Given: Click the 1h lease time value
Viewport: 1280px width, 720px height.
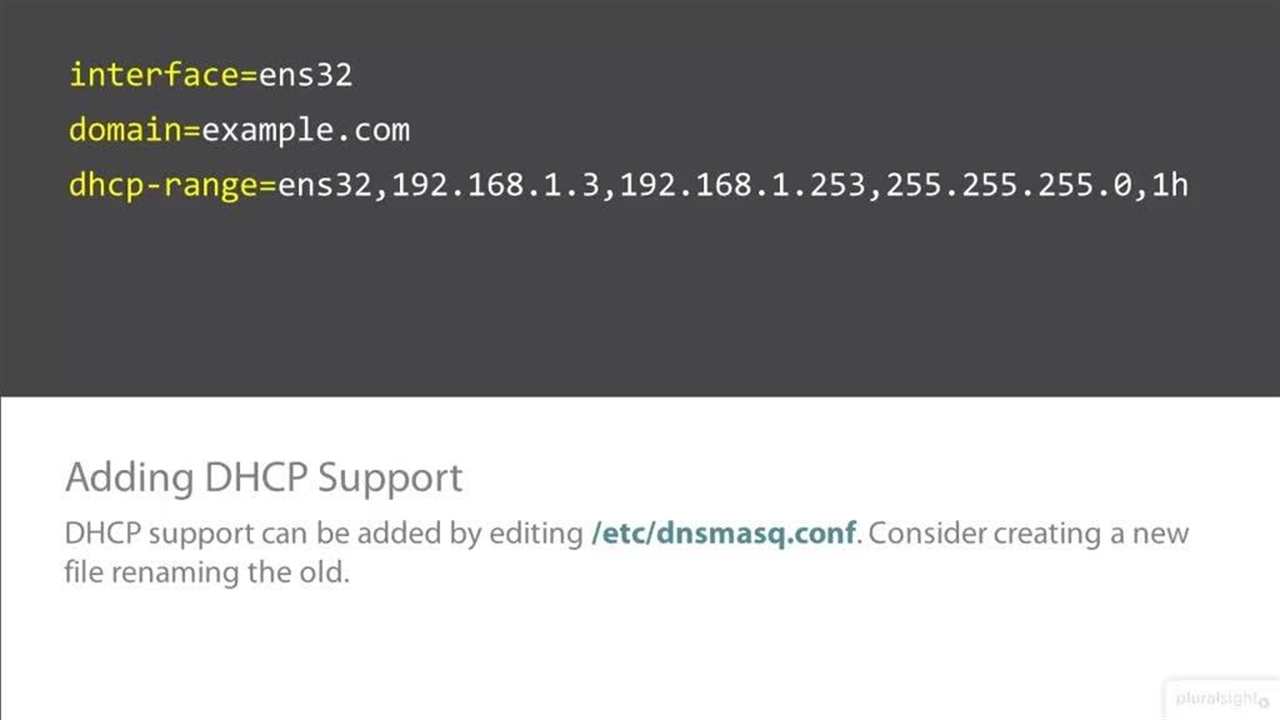Looking at the screenshot, I should [1170, 185].
